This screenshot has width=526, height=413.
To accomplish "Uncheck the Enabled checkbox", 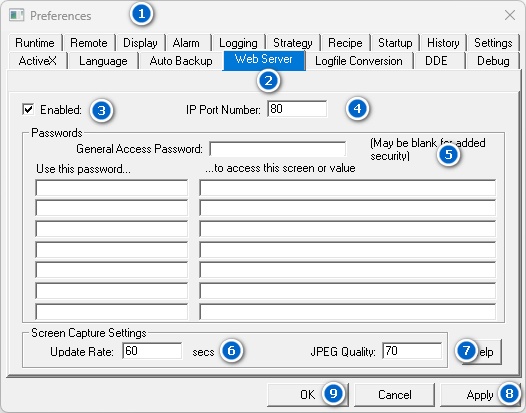I will click(29, 109).
